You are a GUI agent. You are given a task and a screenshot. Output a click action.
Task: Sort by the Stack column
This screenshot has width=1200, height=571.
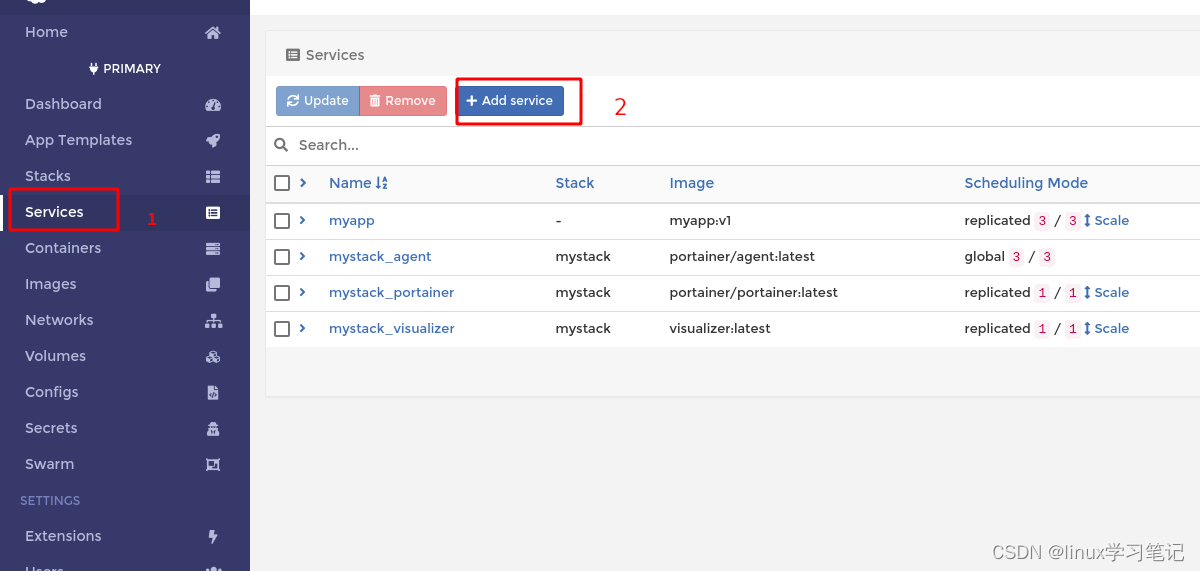575,183
